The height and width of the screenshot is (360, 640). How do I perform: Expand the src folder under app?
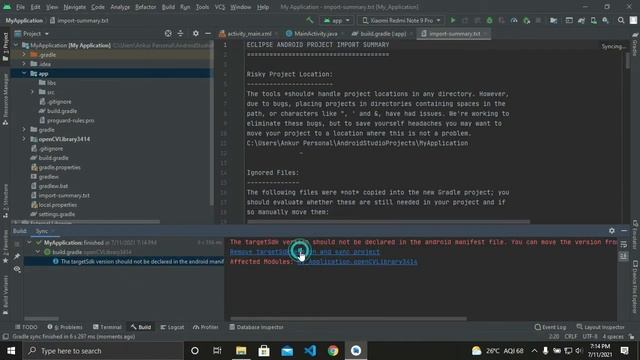(x=32, y=92)
